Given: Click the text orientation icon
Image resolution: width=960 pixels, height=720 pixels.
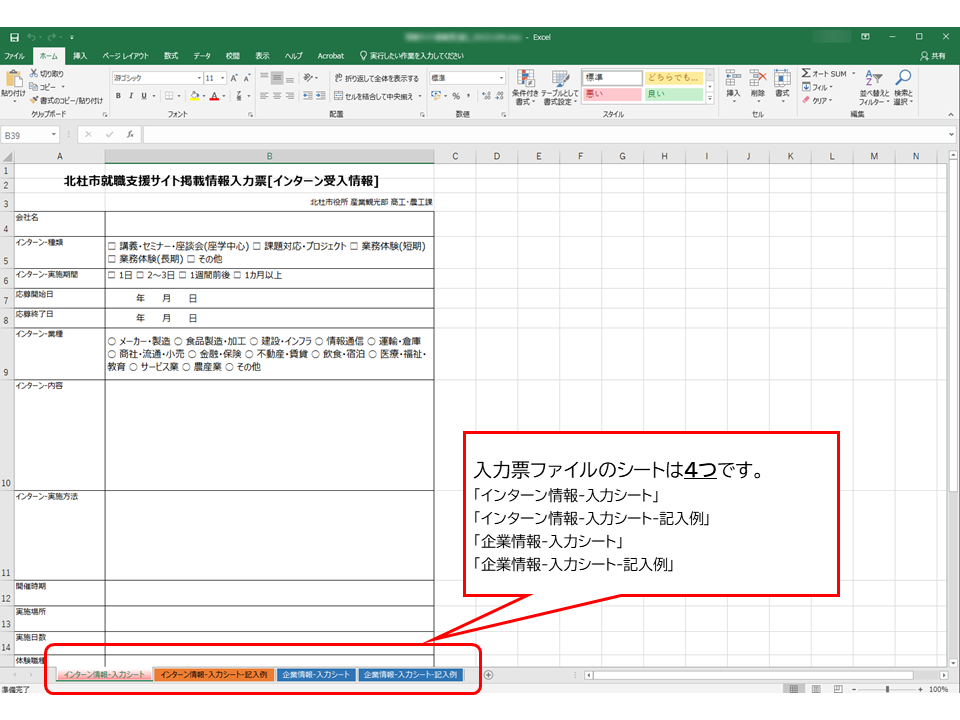Looking at the screenshot, I should point(309,78).
